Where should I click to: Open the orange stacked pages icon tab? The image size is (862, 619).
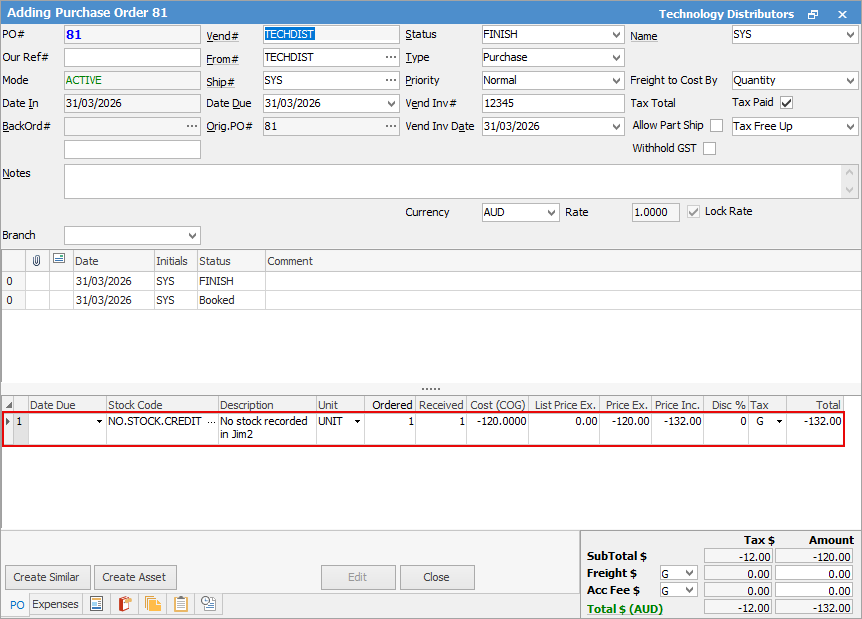click(x=153, y=604)
